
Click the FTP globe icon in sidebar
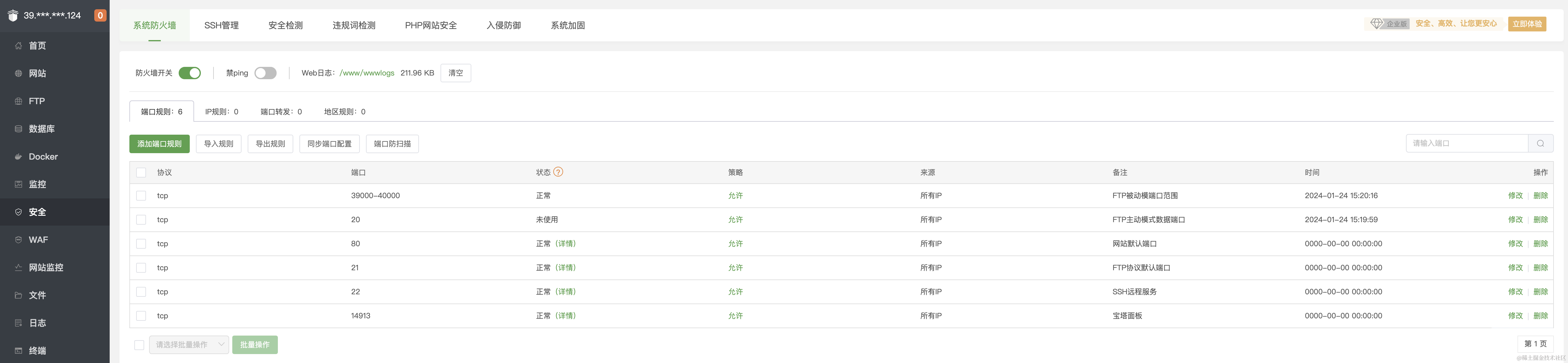point(18,101)
